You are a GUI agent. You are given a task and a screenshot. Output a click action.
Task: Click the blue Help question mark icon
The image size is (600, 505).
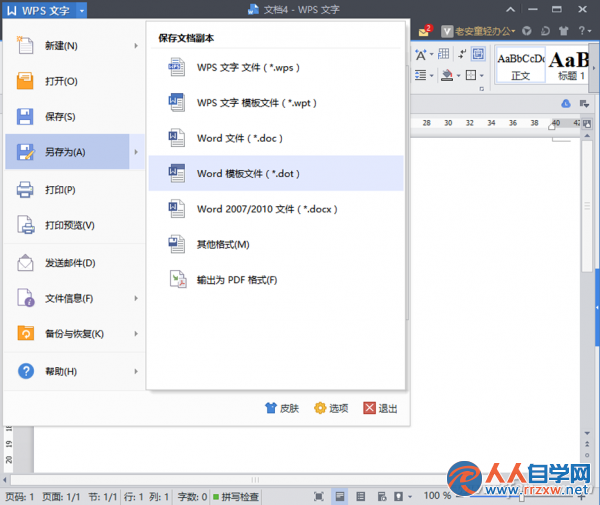tap(26, 371)
